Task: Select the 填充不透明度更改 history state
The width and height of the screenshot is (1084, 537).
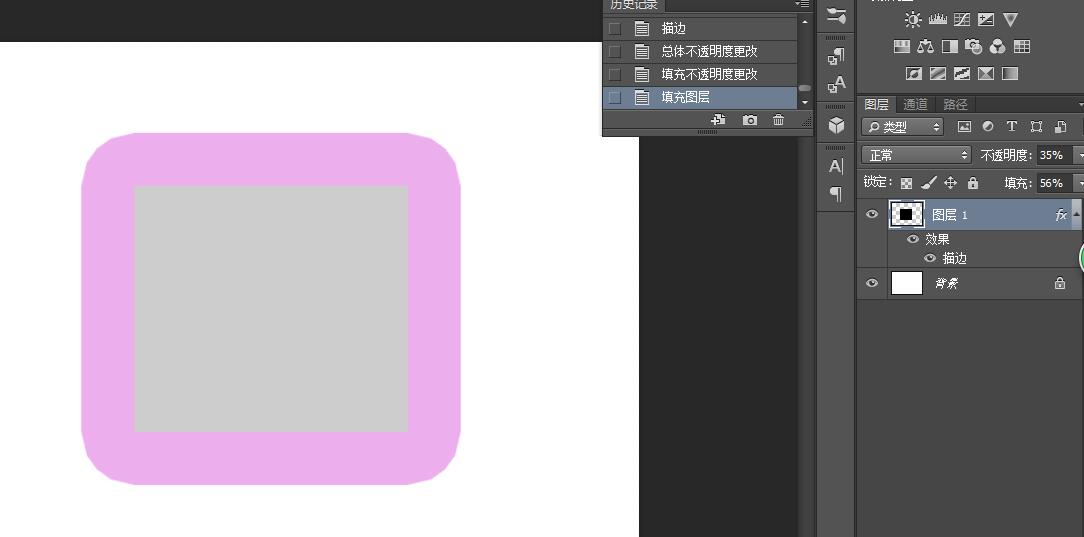Action: click(x=709, y=75)
